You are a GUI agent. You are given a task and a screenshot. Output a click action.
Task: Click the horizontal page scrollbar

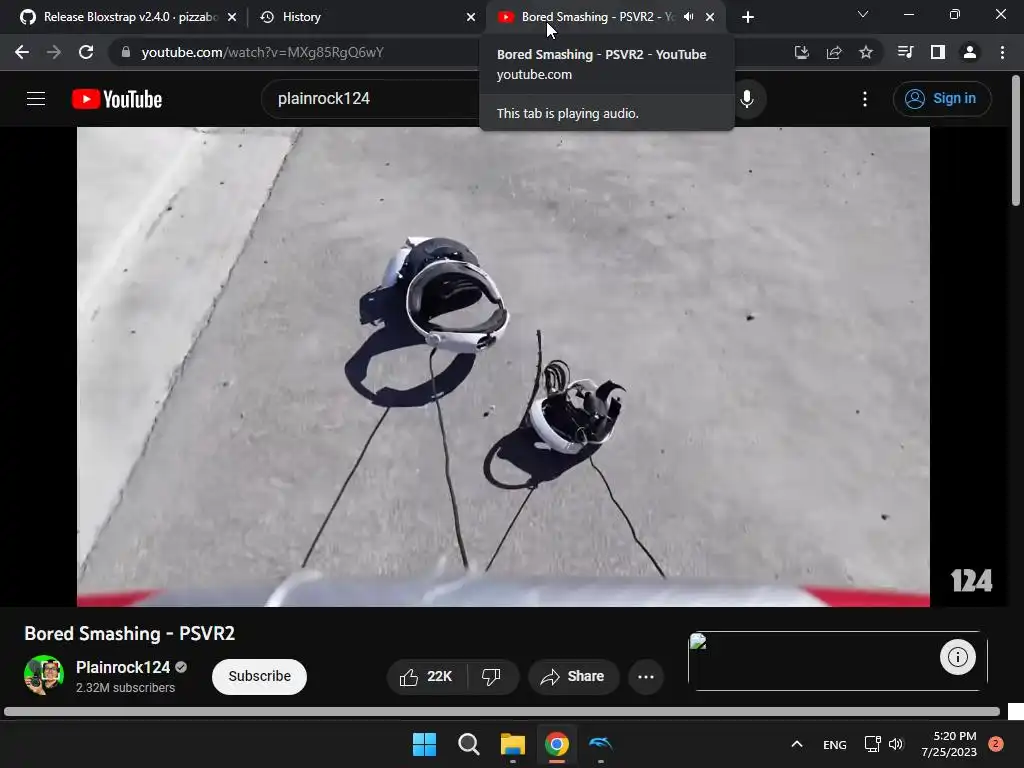point(502,712)
